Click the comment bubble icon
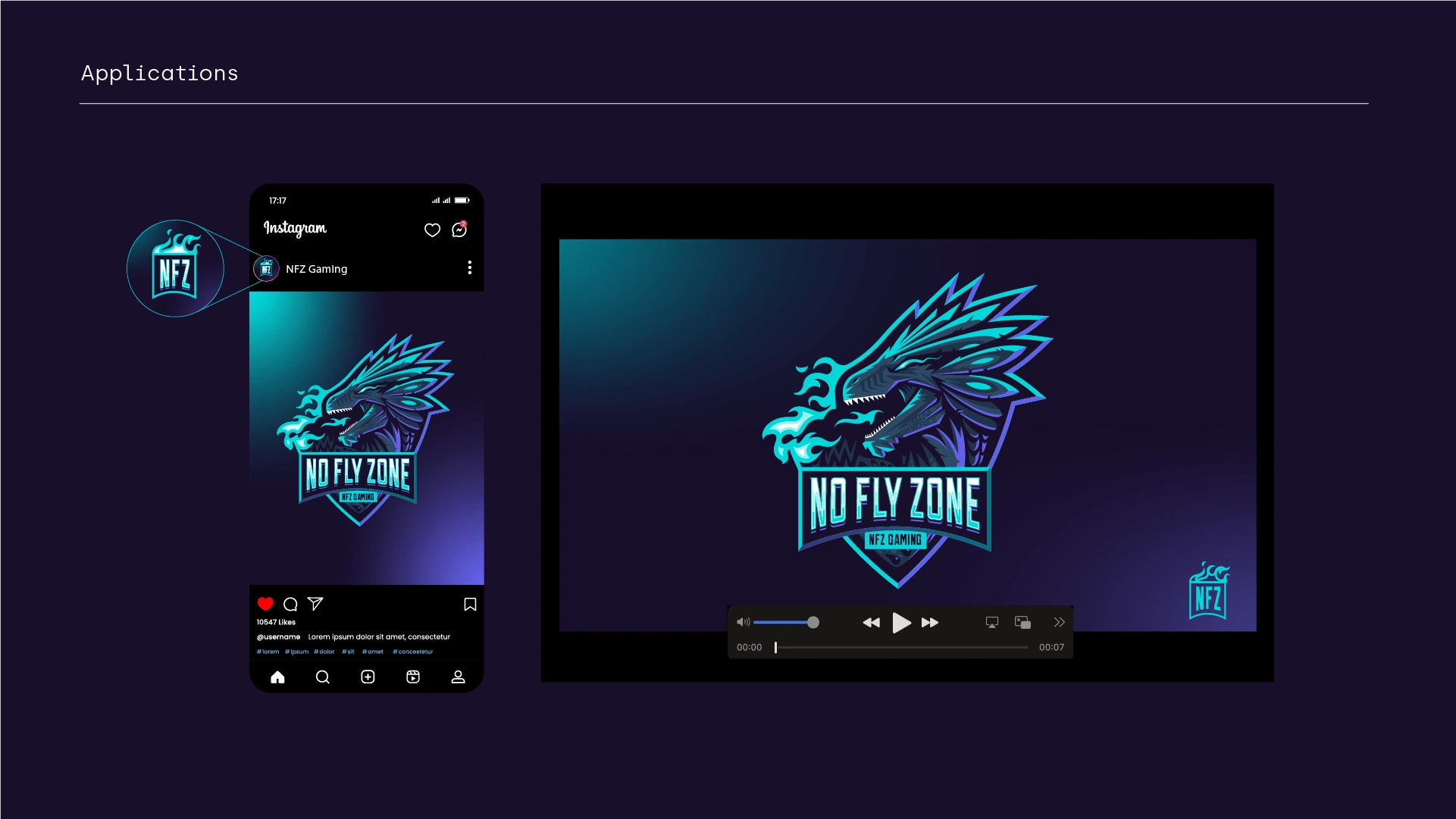The height and width of the screenshot is (819, 1456). [290, 604]
